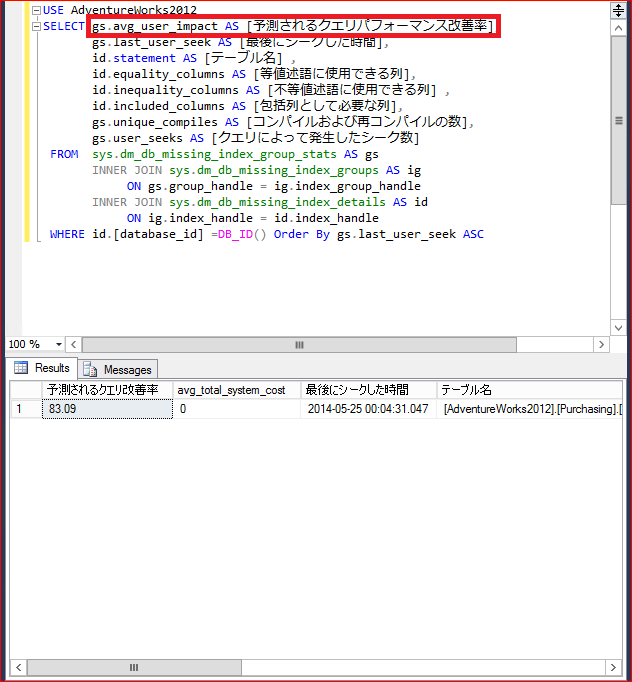Click sys.dm_db_missing_index_details in the join
Viewport: 632px width, 682px height.
278,203
